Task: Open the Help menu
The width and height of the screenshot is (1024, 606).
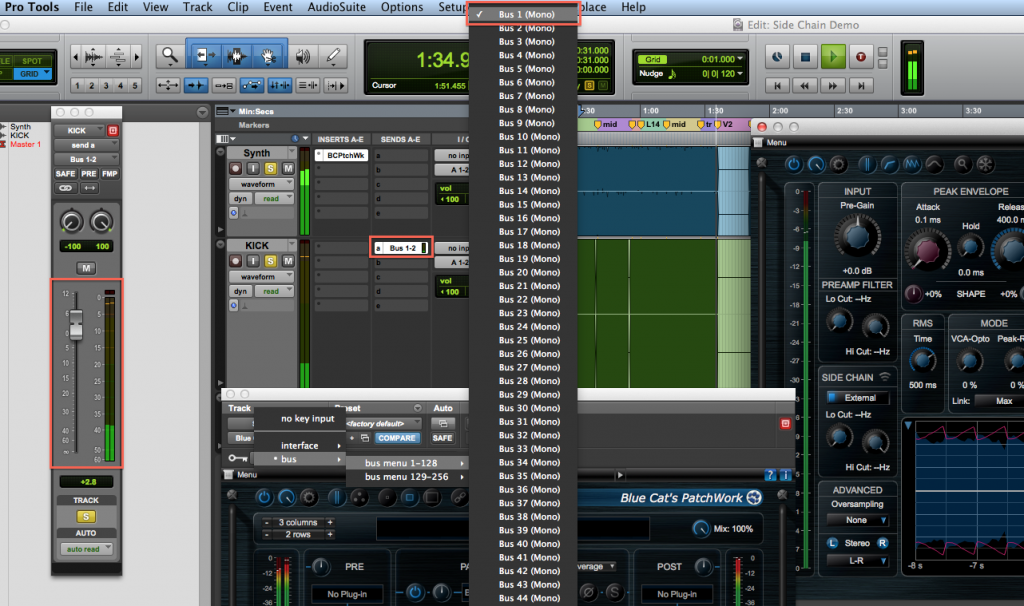Action: pos(633,7)
